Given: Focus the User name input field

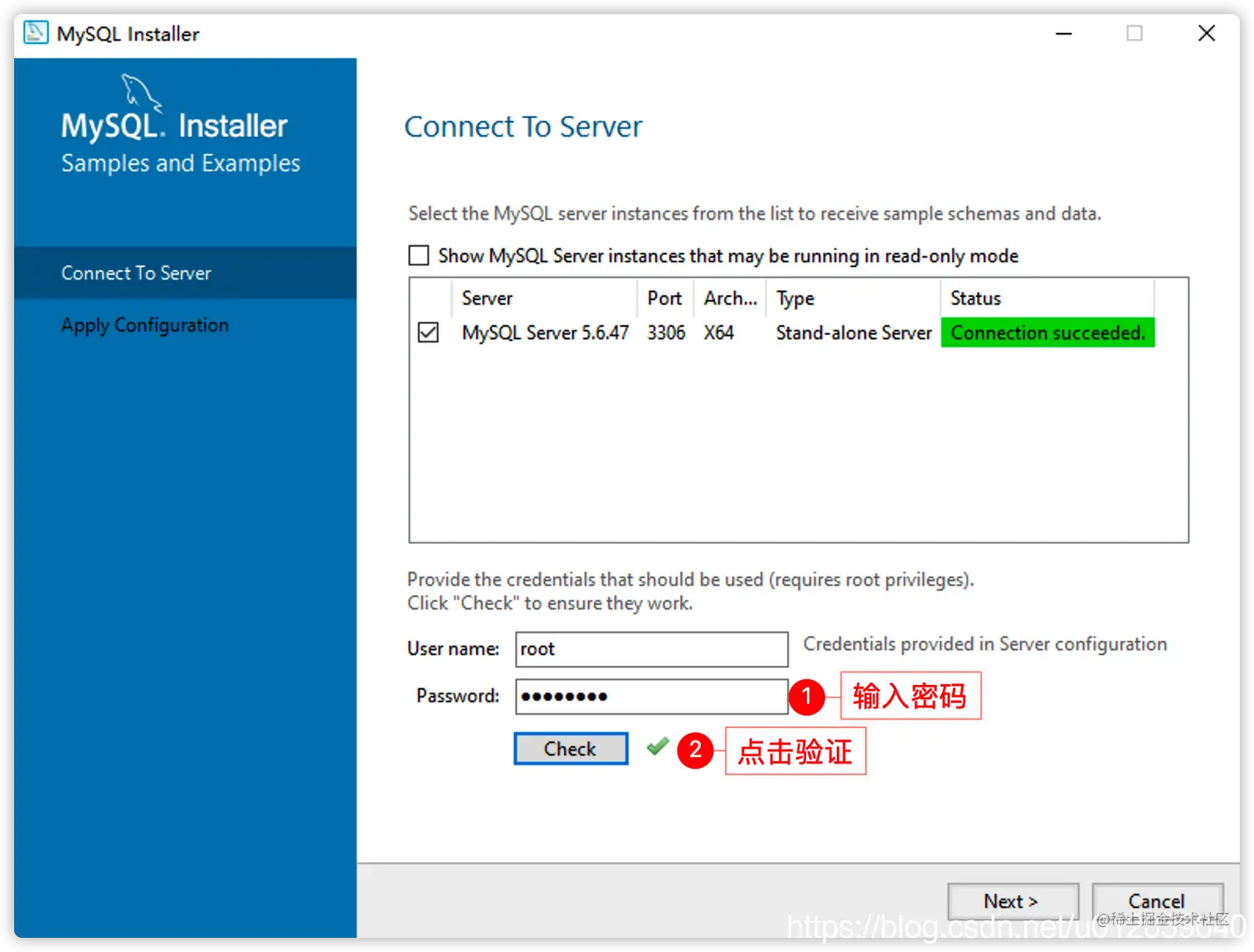Looking at the screenshot, I should [652, 649].
